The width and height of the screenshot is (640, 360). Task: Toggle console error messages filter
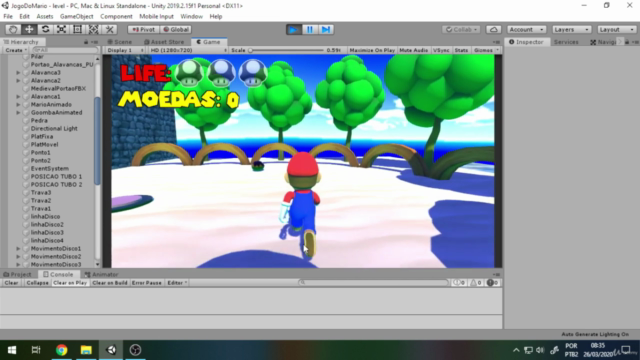click(x=493, y=282)
